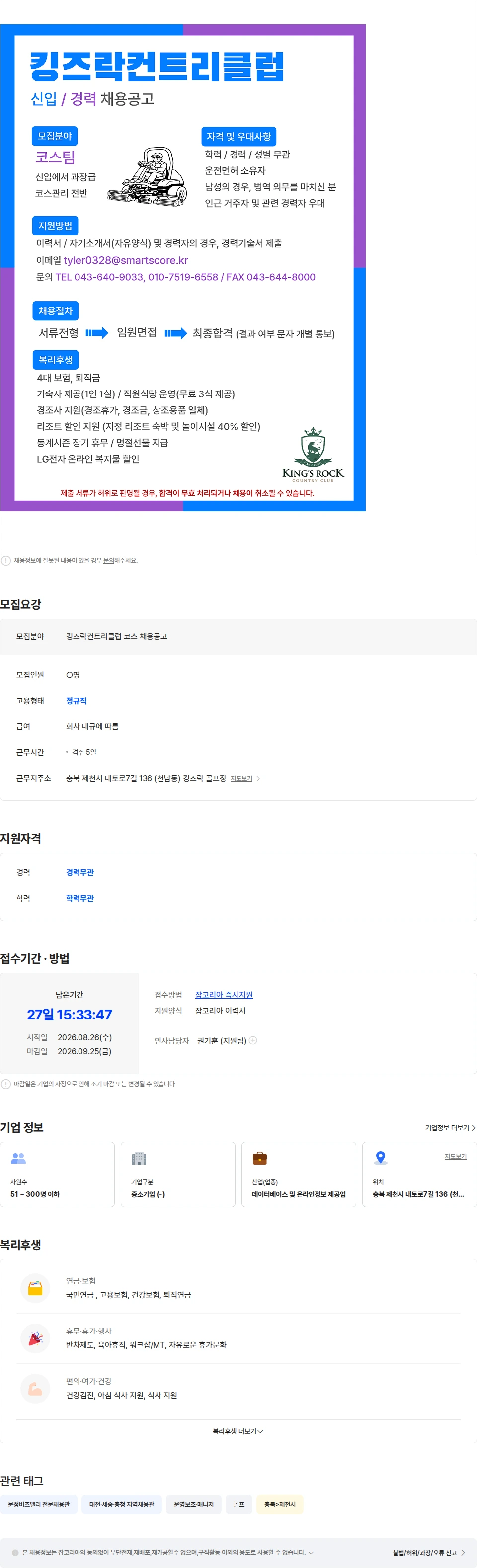Screen dimensions: 477x1568
Task: Open 지도보기 in the 위치 card
Action: tap(455, 1156)
